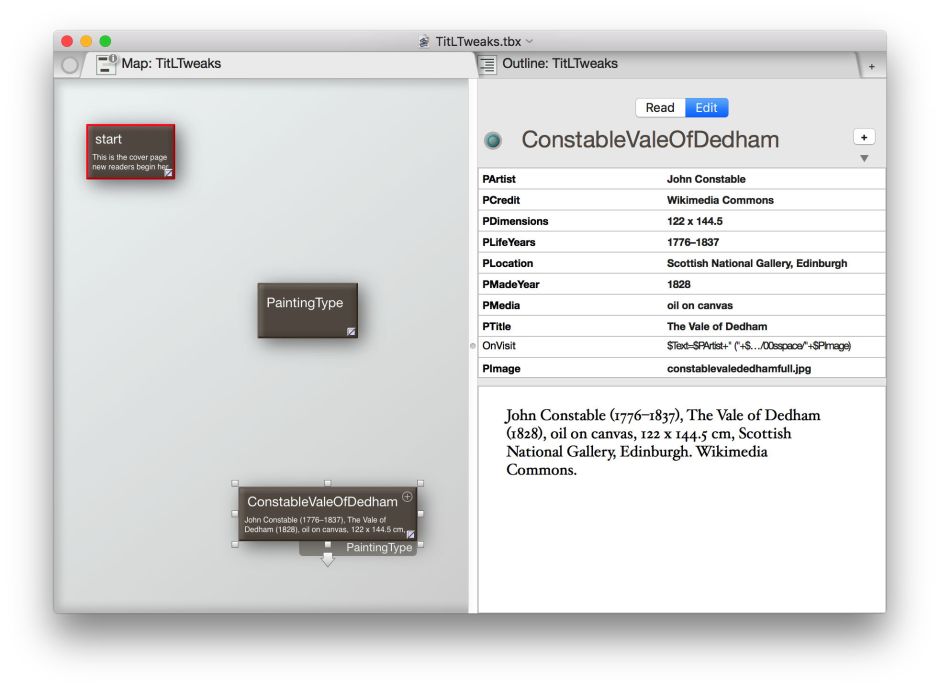Click the add attribute plus button
This screenshot has height=690, width=940.
864,137
